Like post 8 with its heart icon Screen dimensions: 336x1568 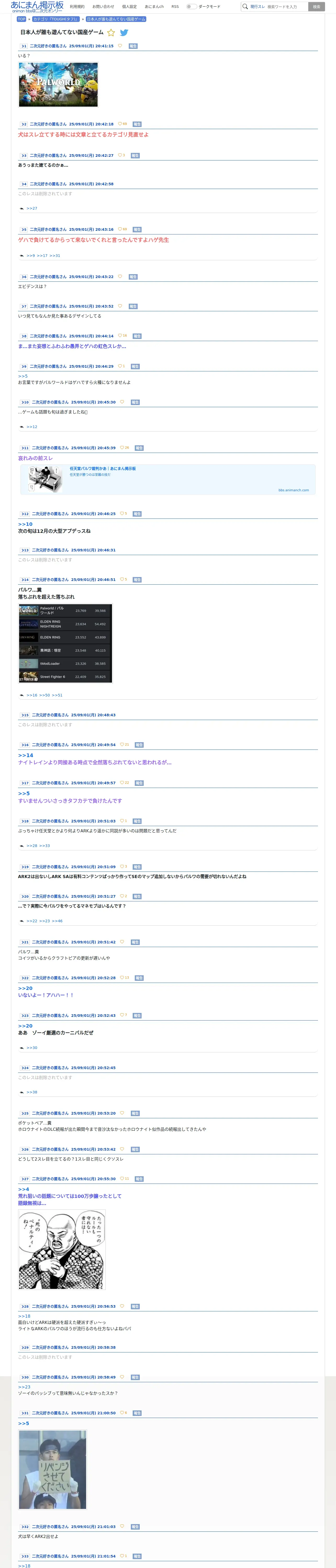[120, 335]
